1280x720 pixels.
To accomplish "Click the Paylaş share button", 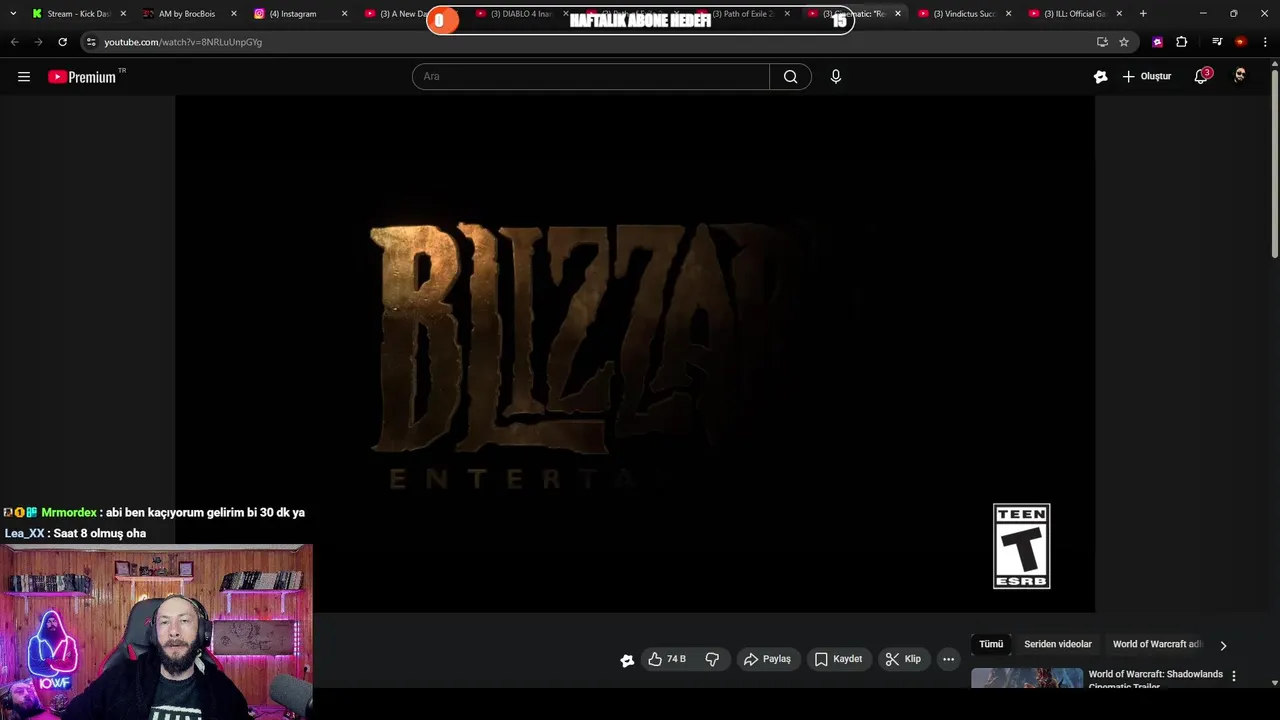I will pyautogui.click(x=767, y=659).
